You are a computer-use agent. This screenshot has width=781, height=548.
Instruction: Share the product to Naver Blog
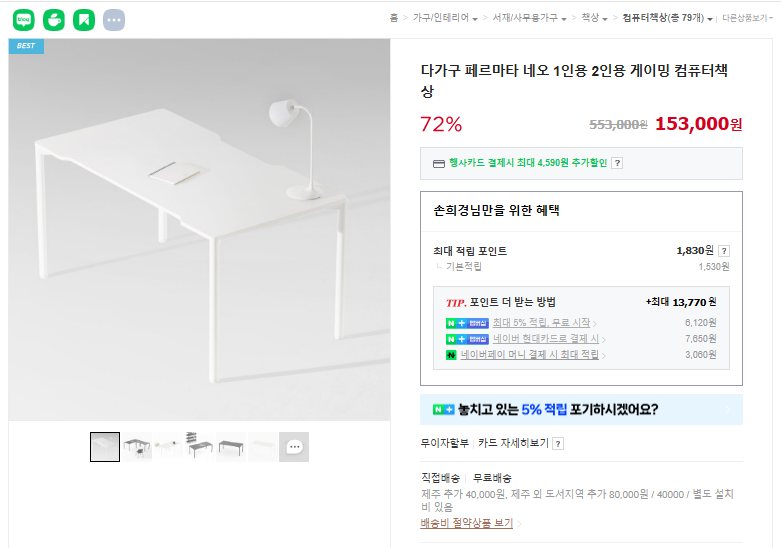[x=23, y=19]
